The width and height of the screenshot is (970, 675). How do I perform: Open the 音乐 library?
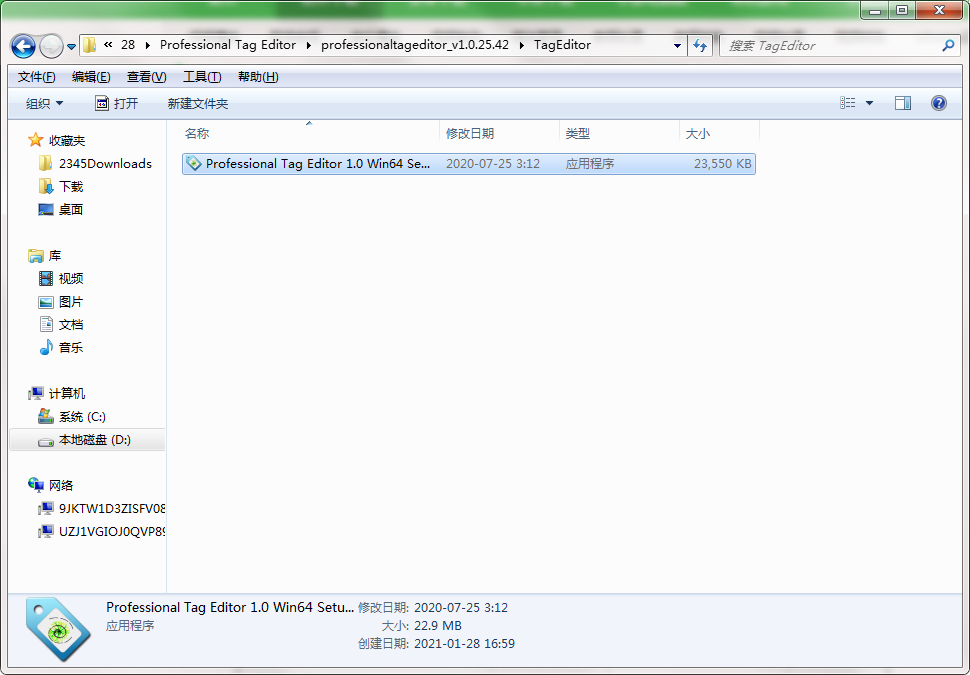[x=71, y=347]
